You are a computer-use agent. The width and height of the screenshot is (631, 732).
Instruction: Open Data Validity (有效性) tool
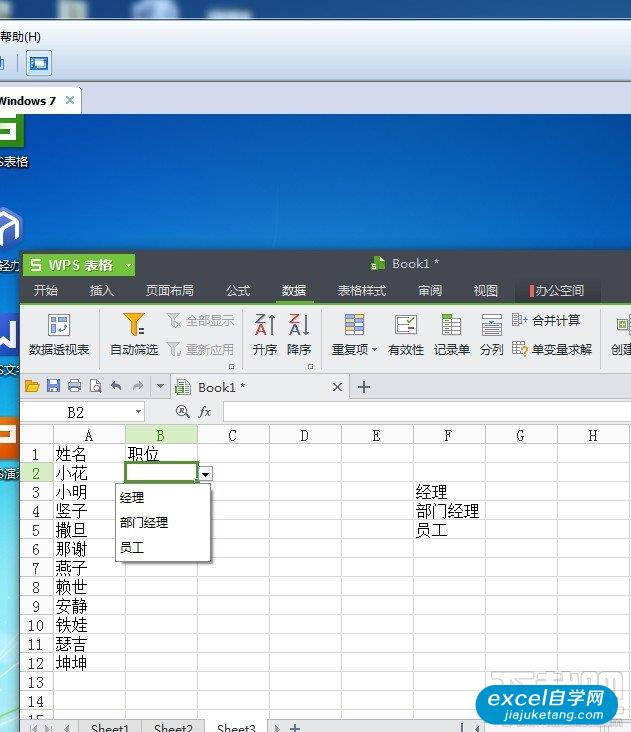pos(406,335)
